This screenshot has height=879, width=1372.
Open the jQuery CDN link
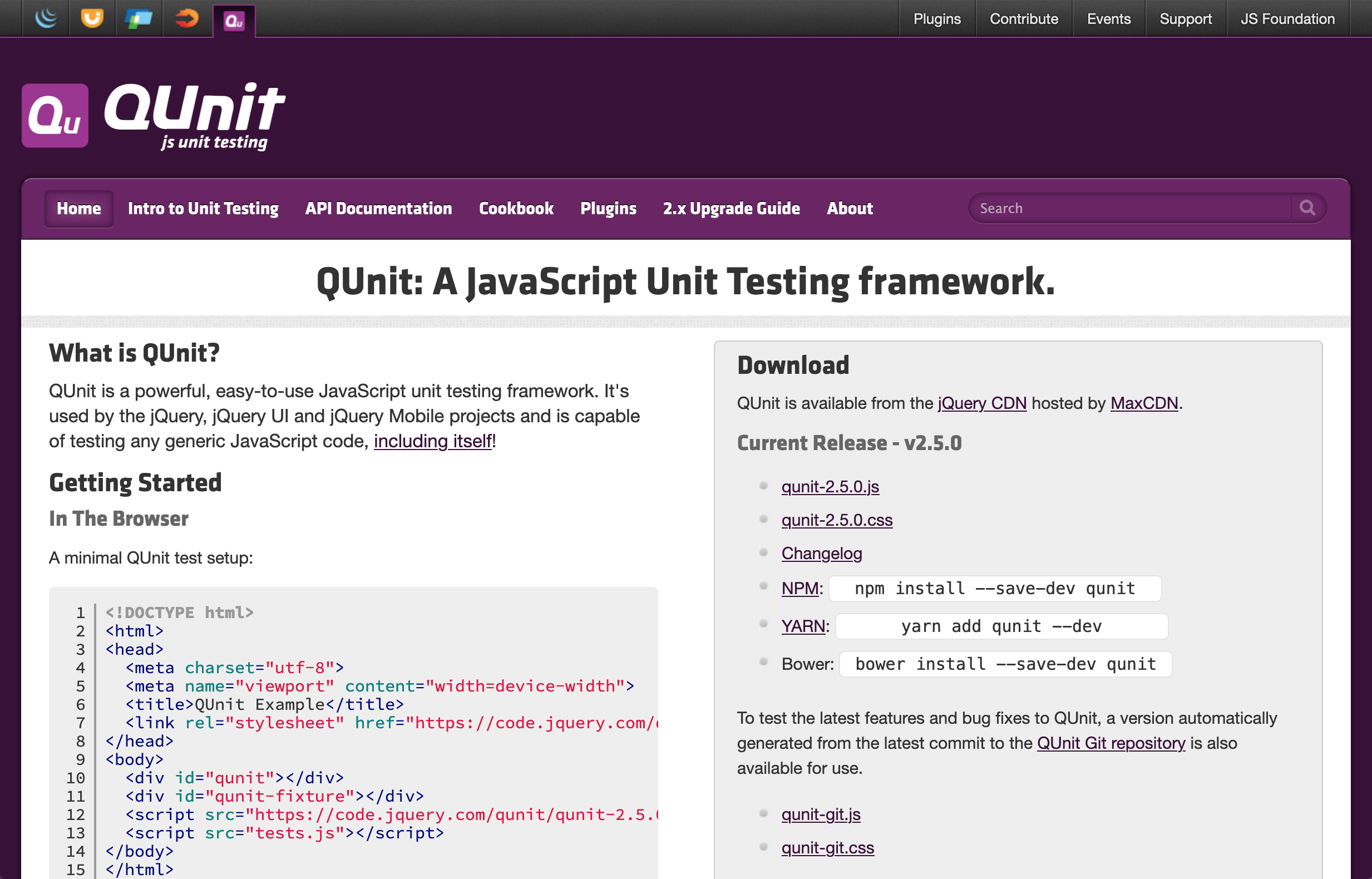[x=981, y=403]
